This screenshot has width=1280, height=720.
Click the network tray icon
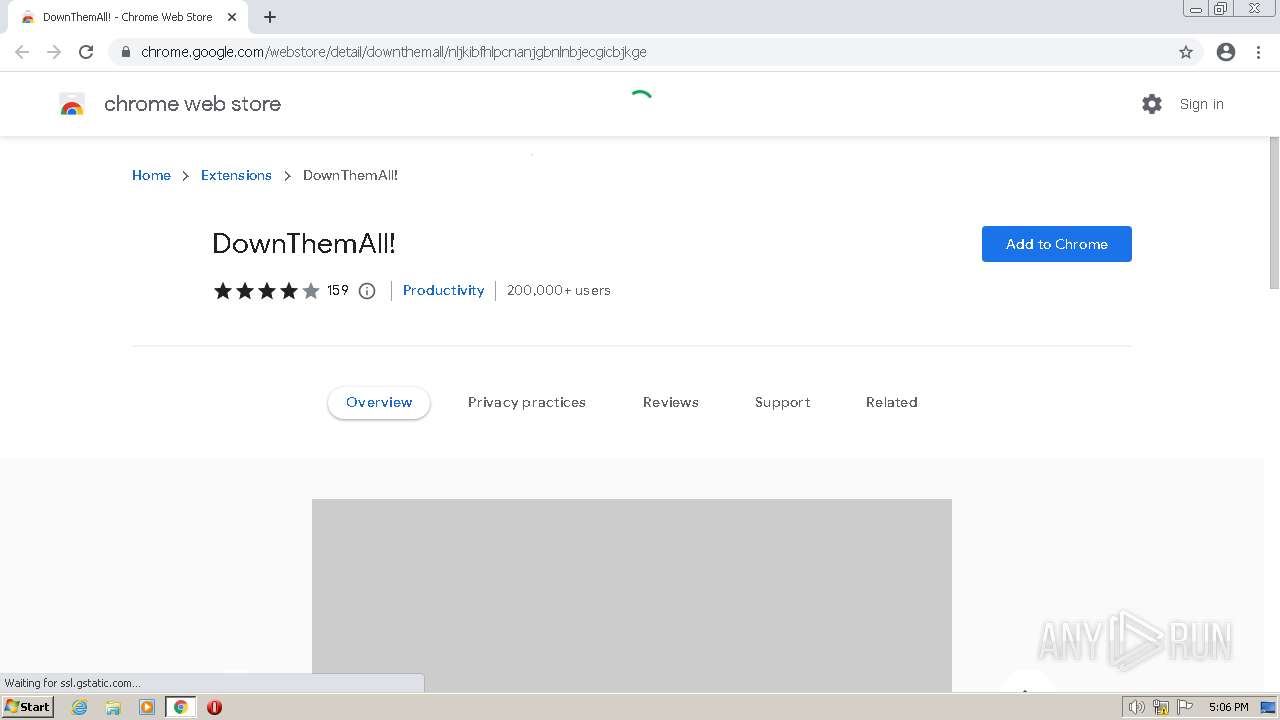tap(1161, 707)
